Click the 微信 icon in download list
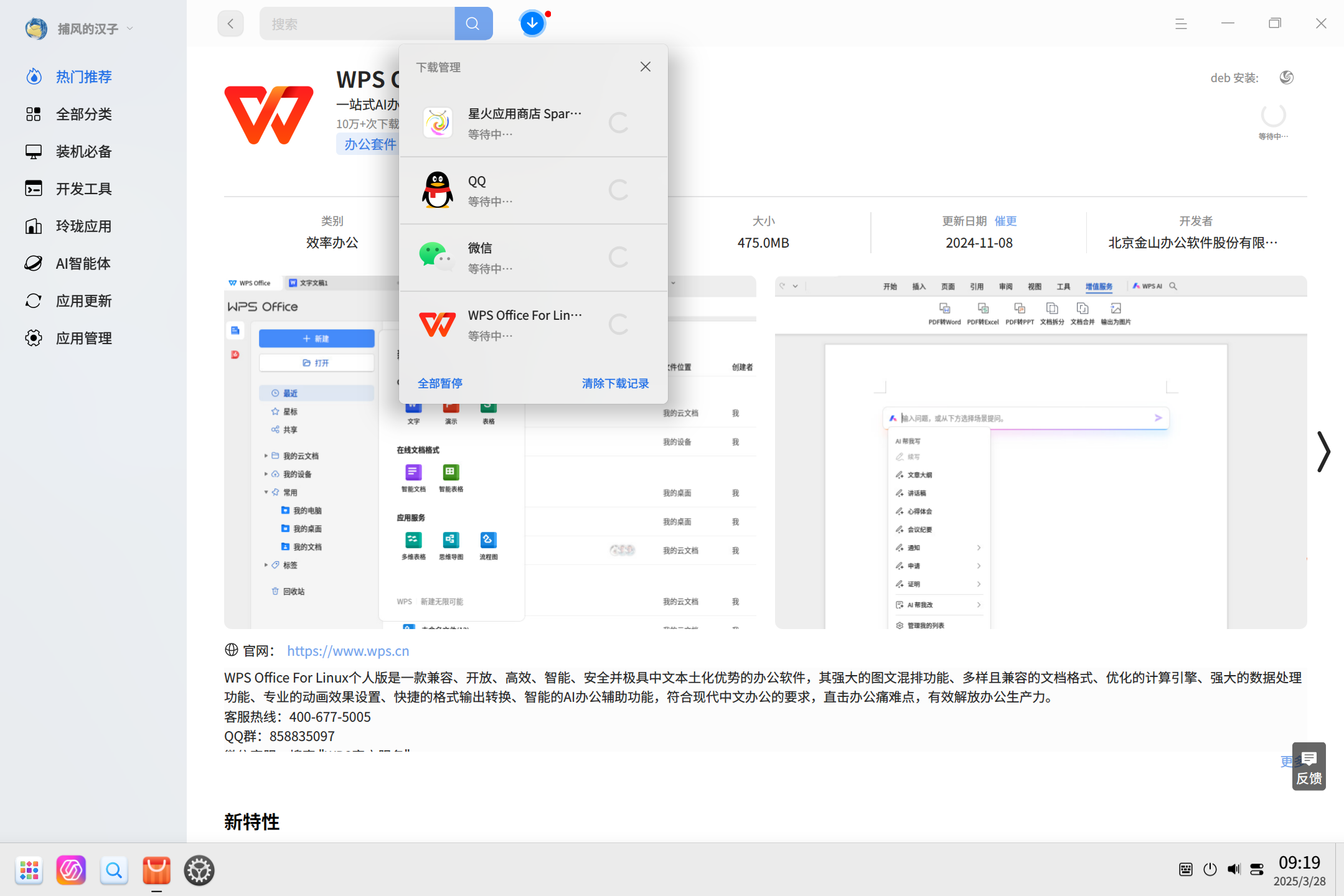Viewport: 1344px width, 896px height. click(x=436, y=256)
